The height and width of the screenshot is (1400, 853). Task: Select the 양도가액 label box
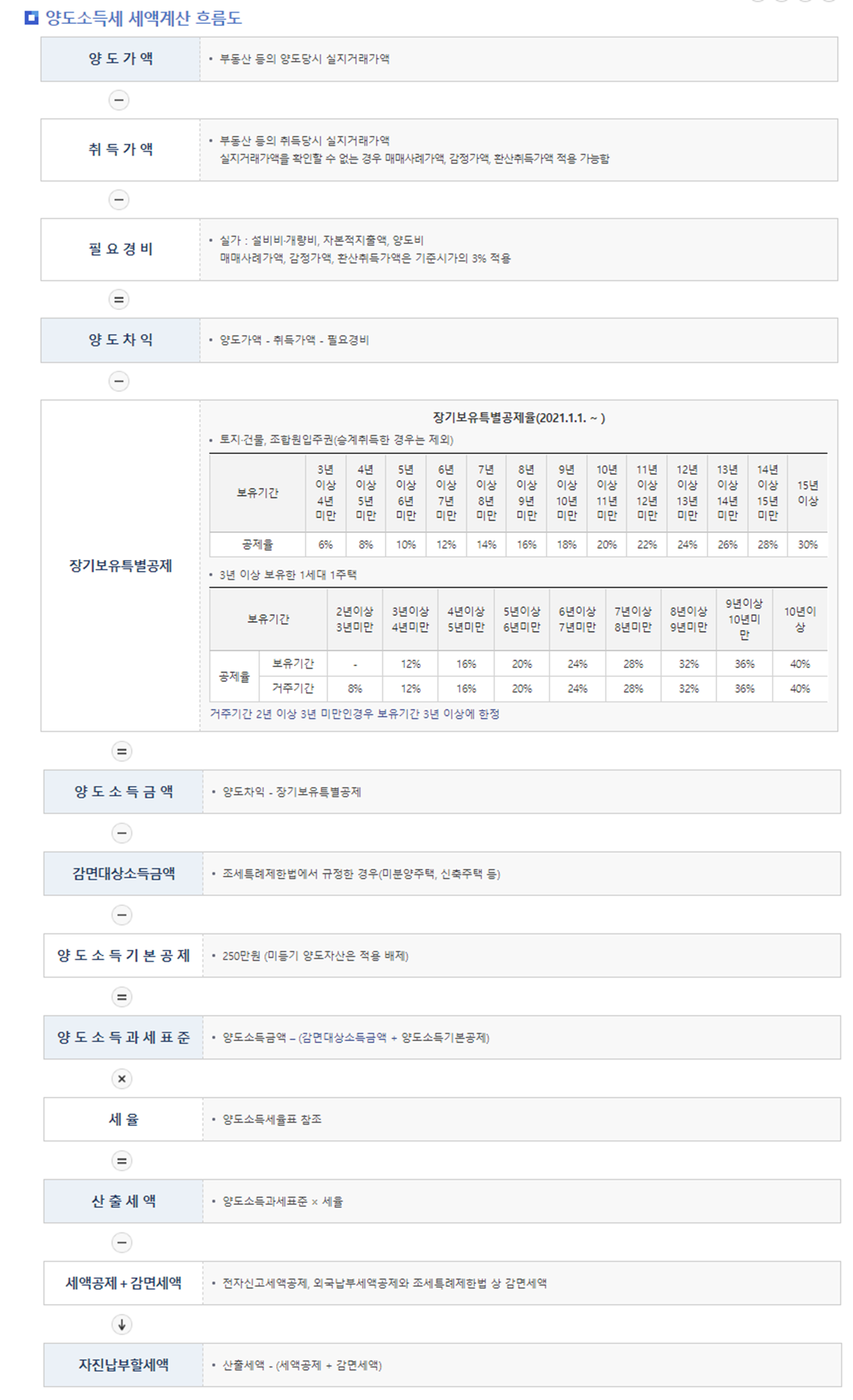coord(121,59)
